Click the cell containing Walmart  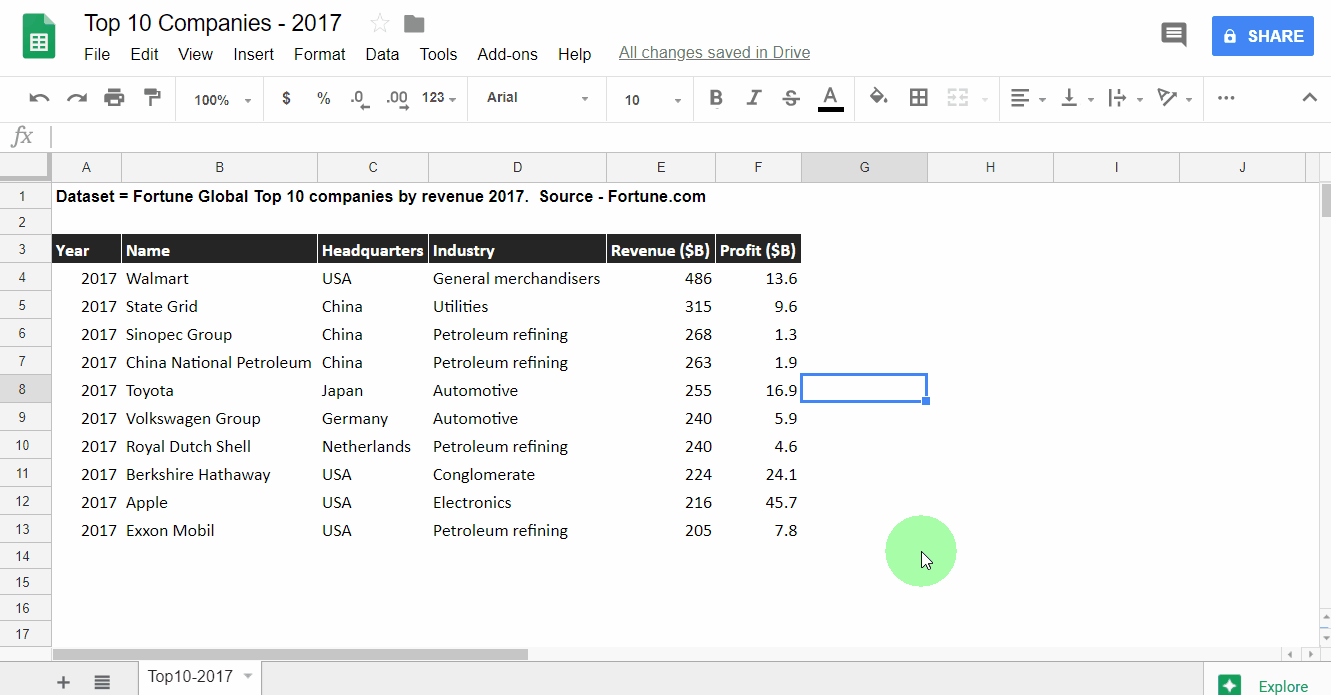click(x=219, y=278)
